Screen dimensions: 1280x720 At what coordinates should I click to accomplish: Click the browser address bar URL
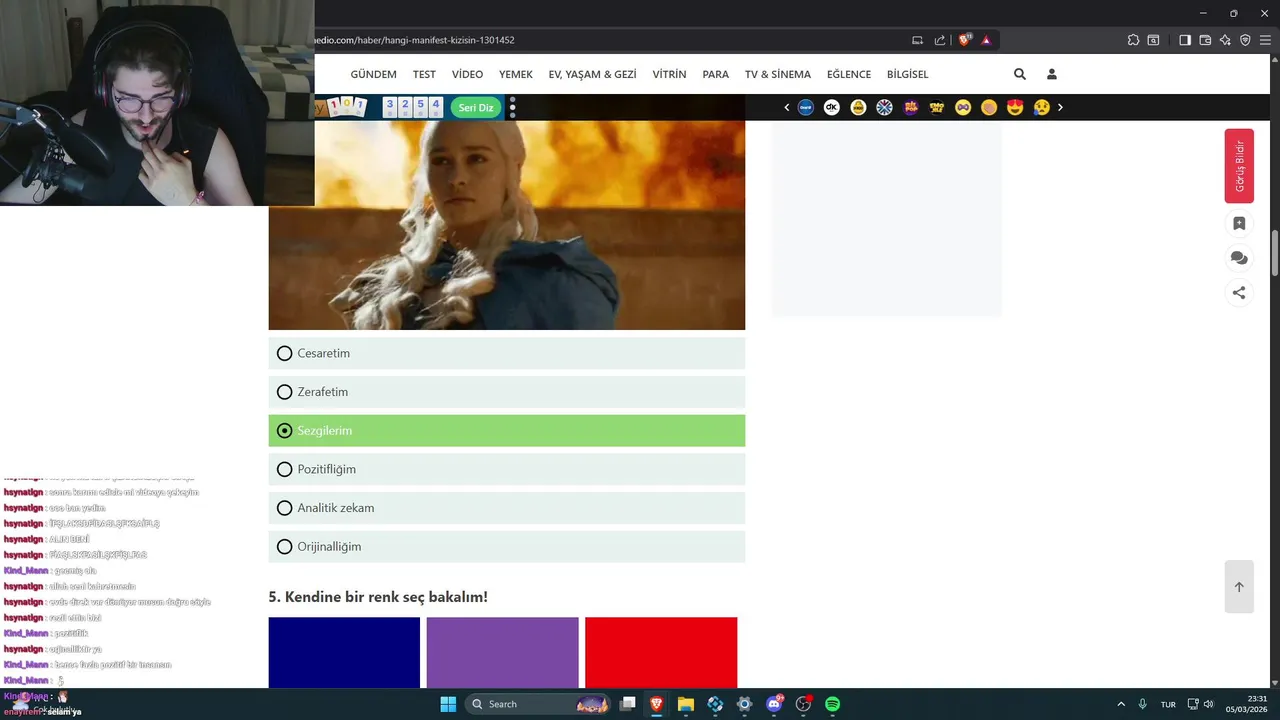(415, 40)
